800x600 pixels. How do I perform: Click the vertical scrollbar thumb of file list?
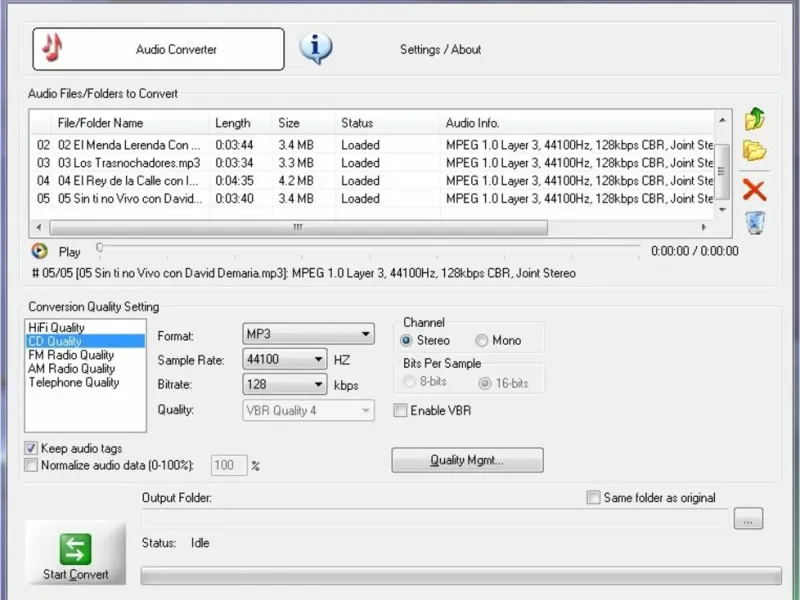[721, 171]
